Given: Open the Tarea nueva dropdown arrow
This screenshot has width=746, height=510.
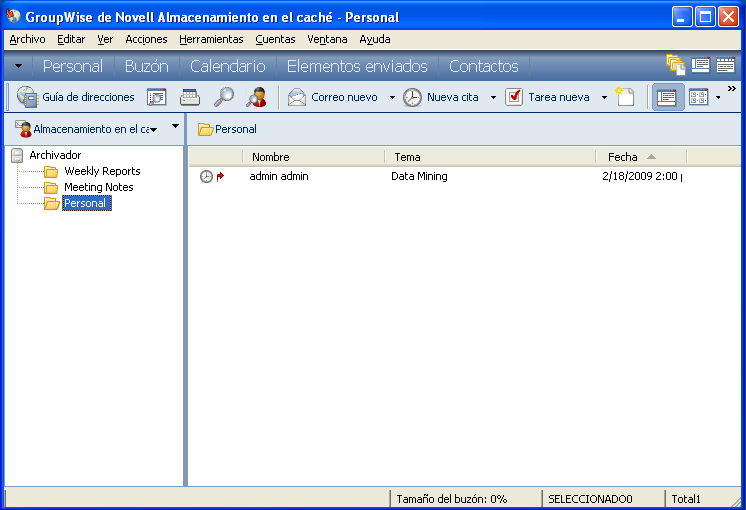Looking at the screenshot, I should tap(604, 98).
